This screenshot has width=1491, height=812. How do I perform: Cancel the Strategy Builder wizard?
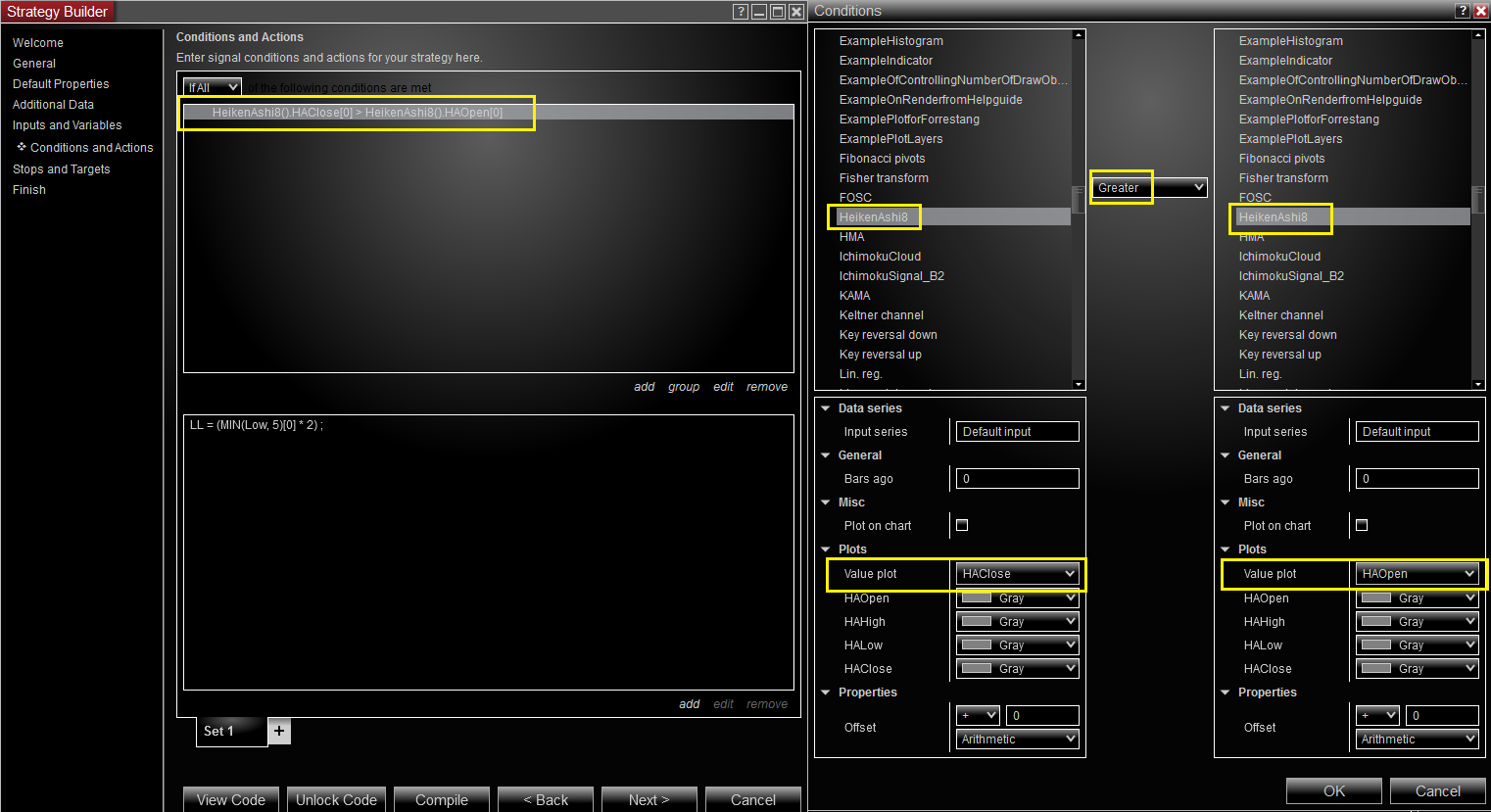753,799
